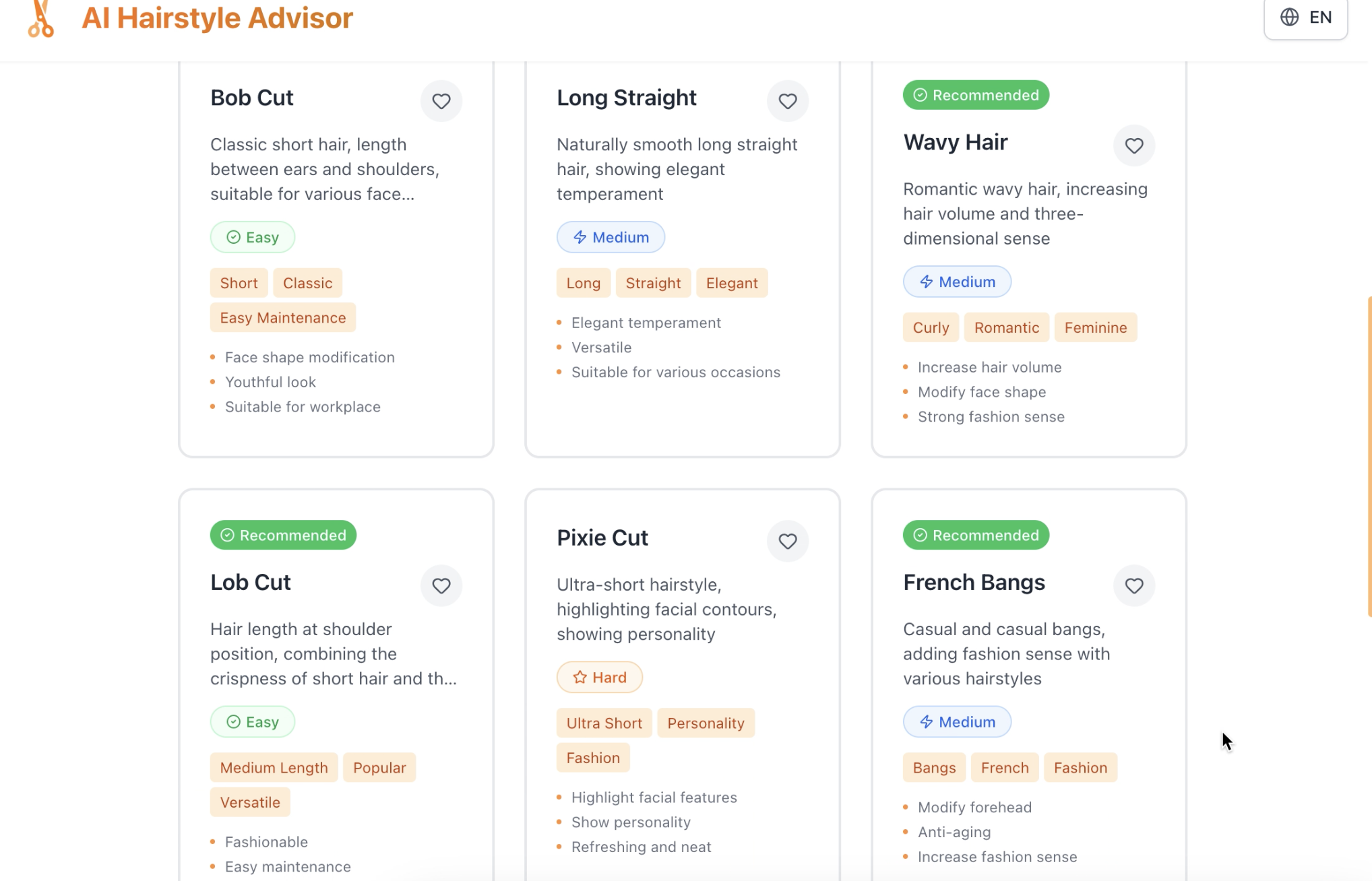This screenshot has width=1372, height=881.
Task: Open the EN language selector
Action: pos(1305,18)
